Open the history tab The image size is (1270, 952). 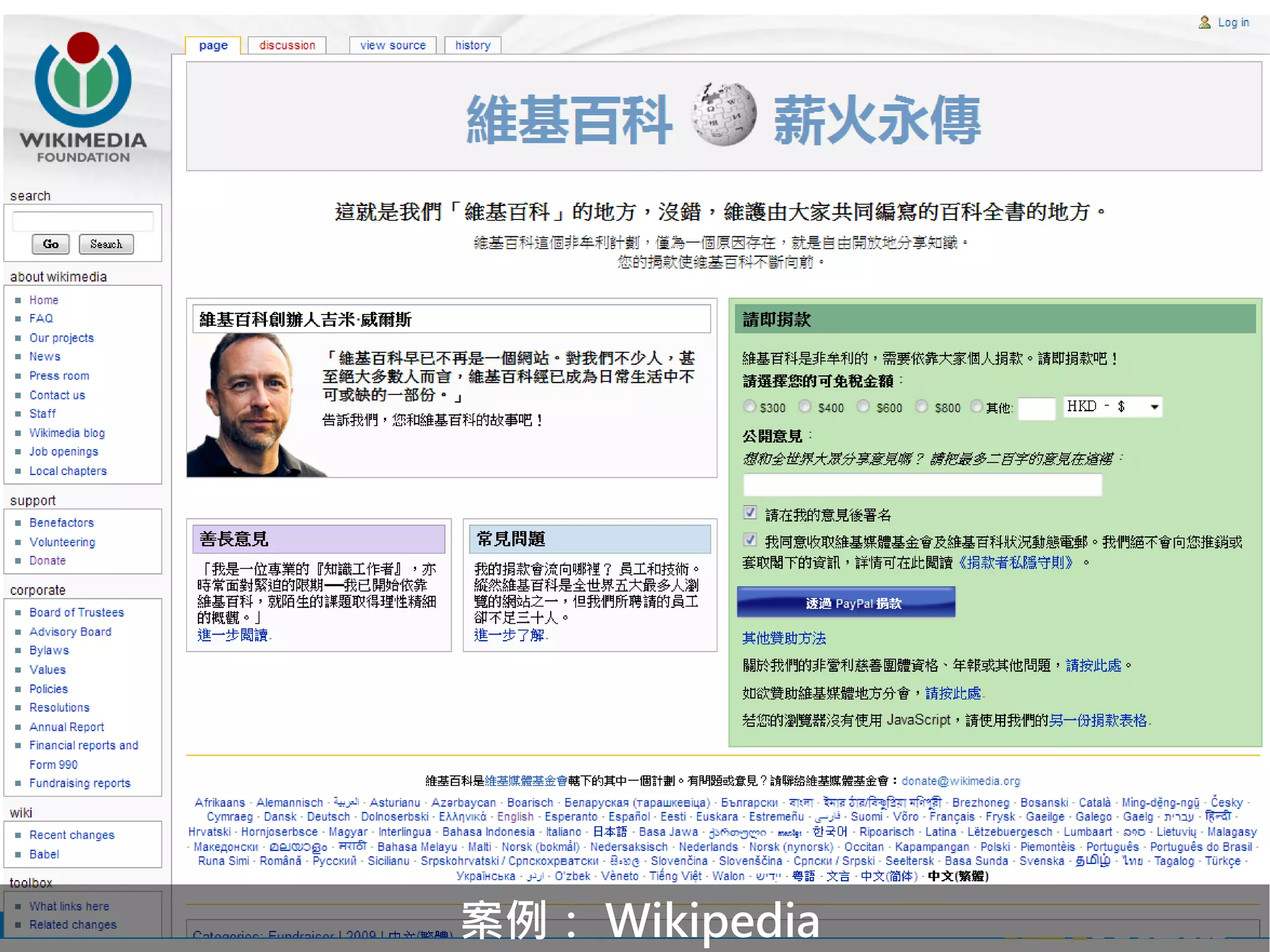(x=473, y=45)
